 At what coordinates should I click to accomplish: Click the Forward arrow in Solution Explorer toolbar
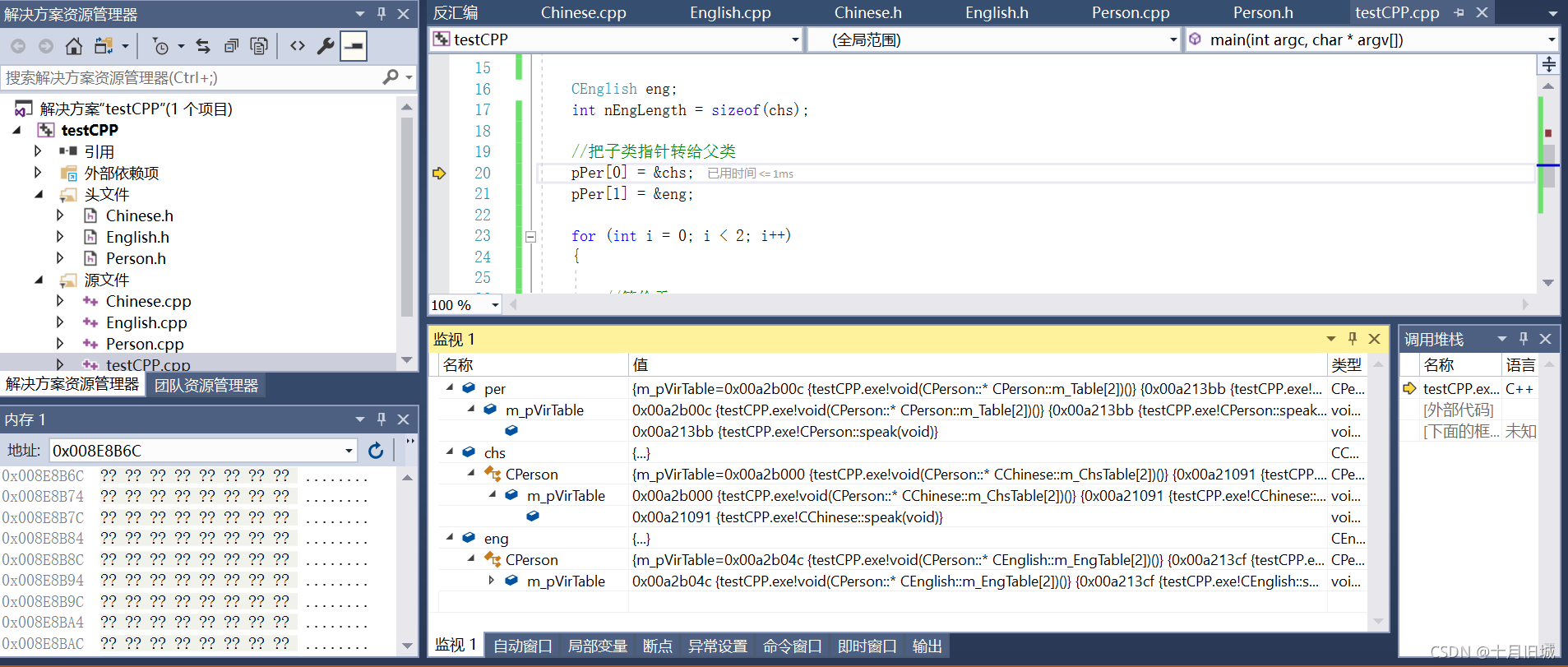tap(46, 46)
